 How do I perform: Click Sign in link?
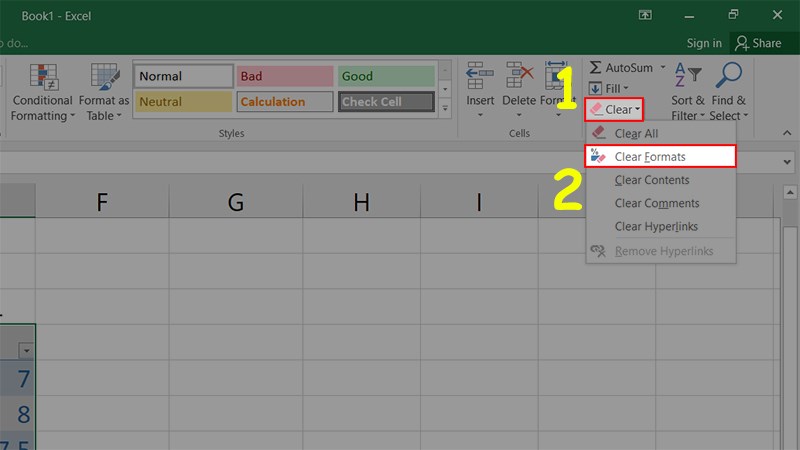click(704, 43)
